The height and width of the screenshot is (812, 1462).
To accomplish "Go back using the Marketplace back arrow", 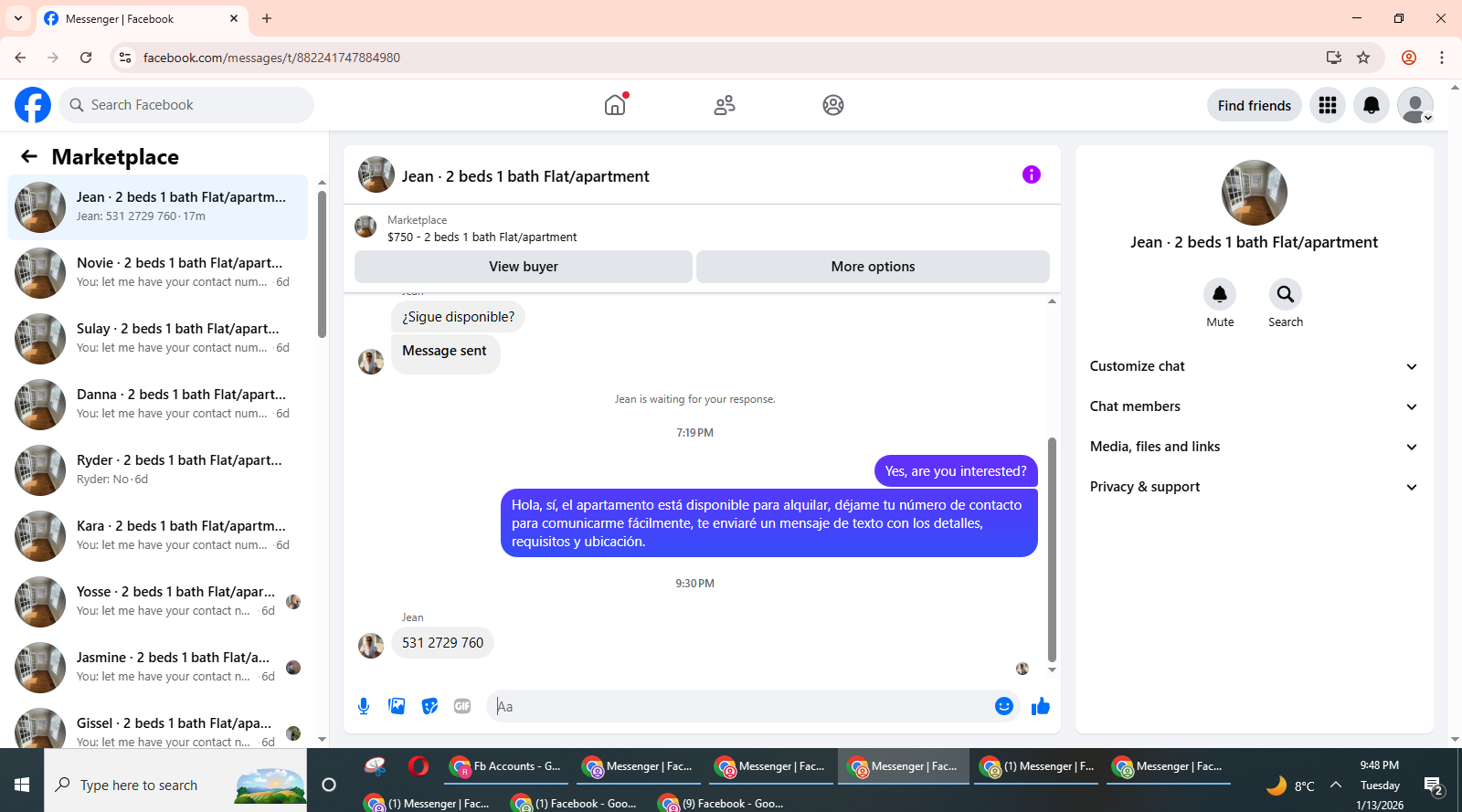I will [x=29, y=156].
